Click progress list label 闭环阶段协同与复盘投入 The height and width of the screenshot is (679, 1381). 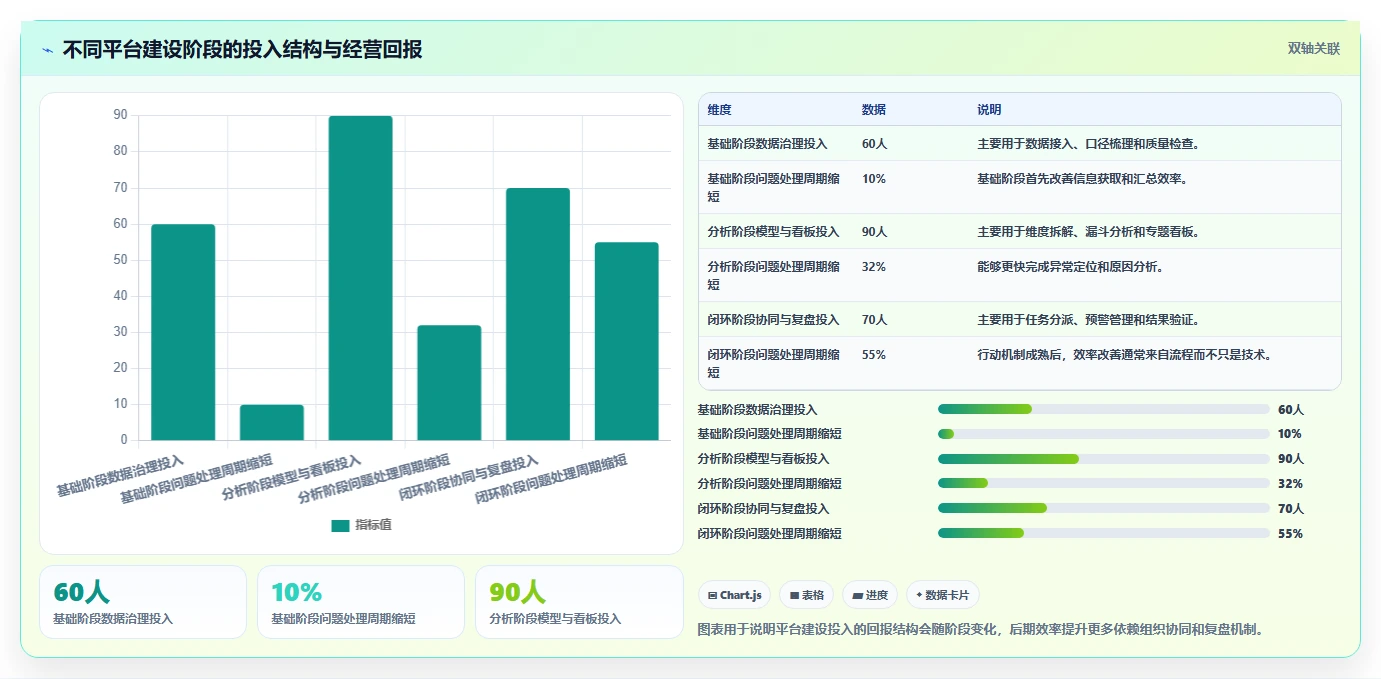763,509
